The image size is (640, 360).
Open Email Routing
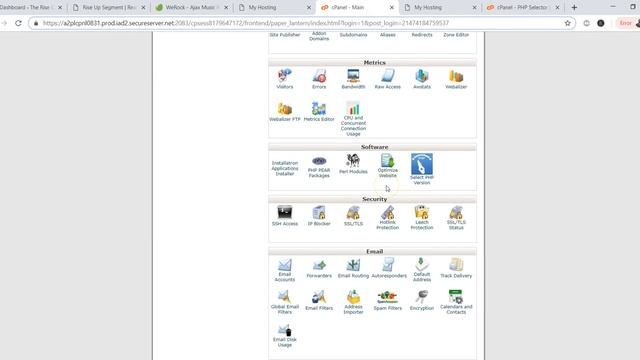pyautogui.click(x=353, y=269)
